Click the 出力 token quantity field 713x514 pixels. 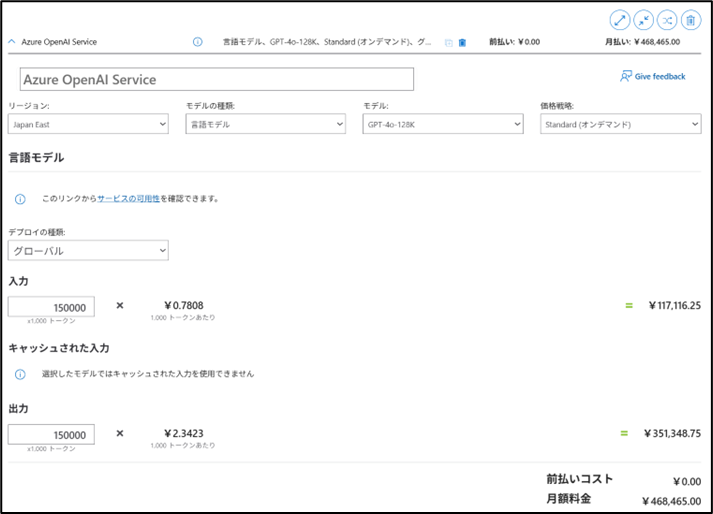(52, 434)
